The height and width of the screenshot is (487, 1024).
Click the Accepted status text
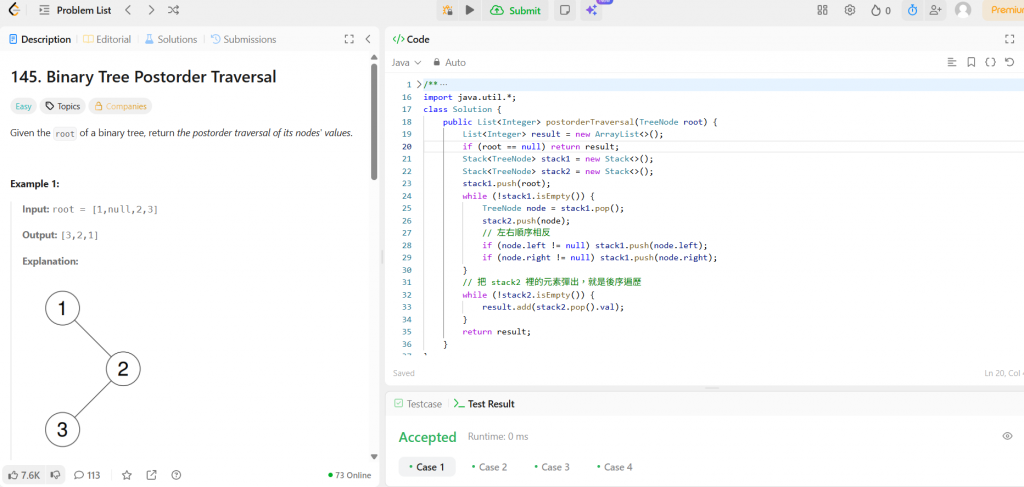point(428,437)
